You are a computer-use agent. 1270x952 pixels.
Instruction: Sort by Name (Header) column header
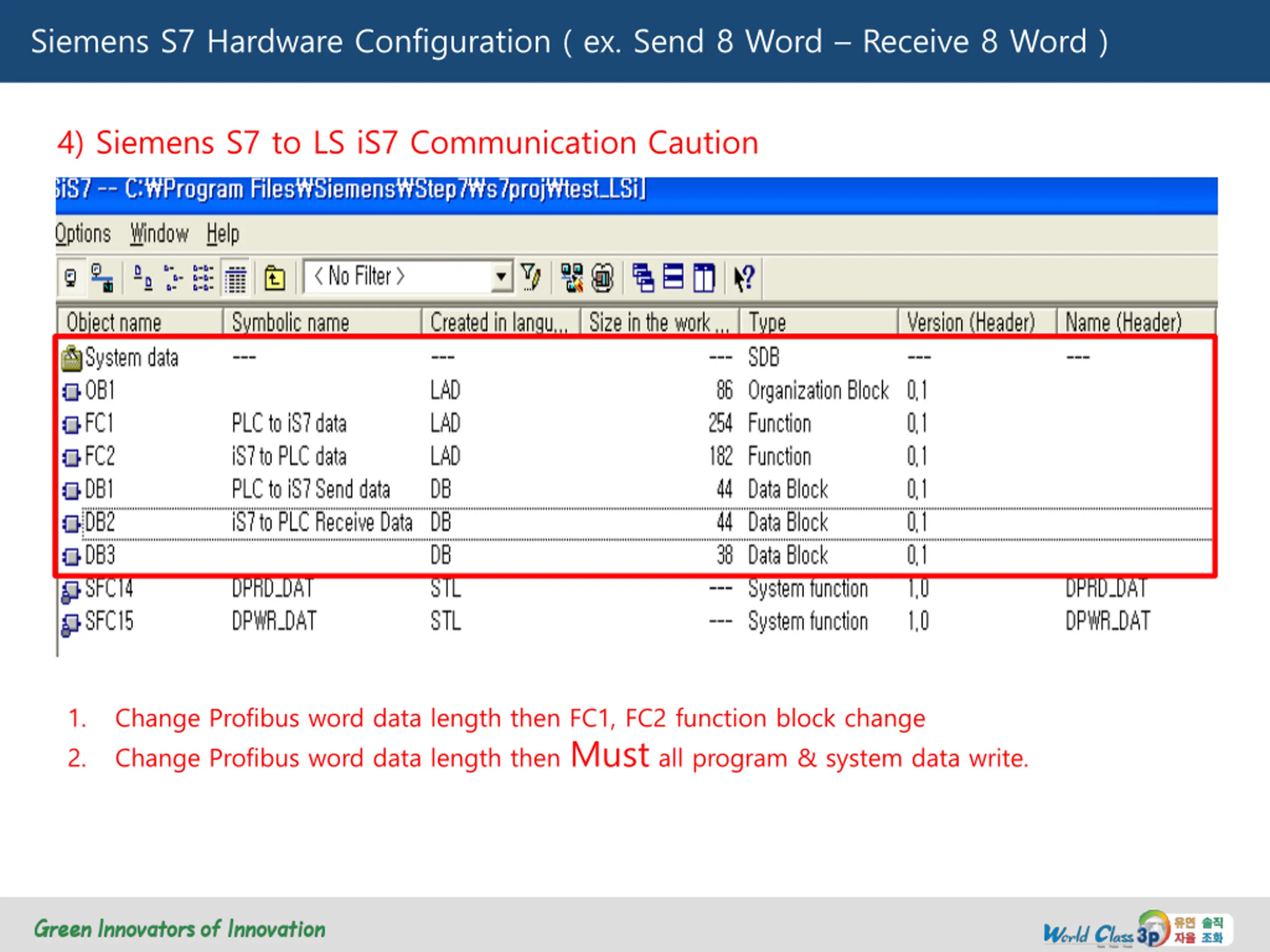tap(1136, 322)
